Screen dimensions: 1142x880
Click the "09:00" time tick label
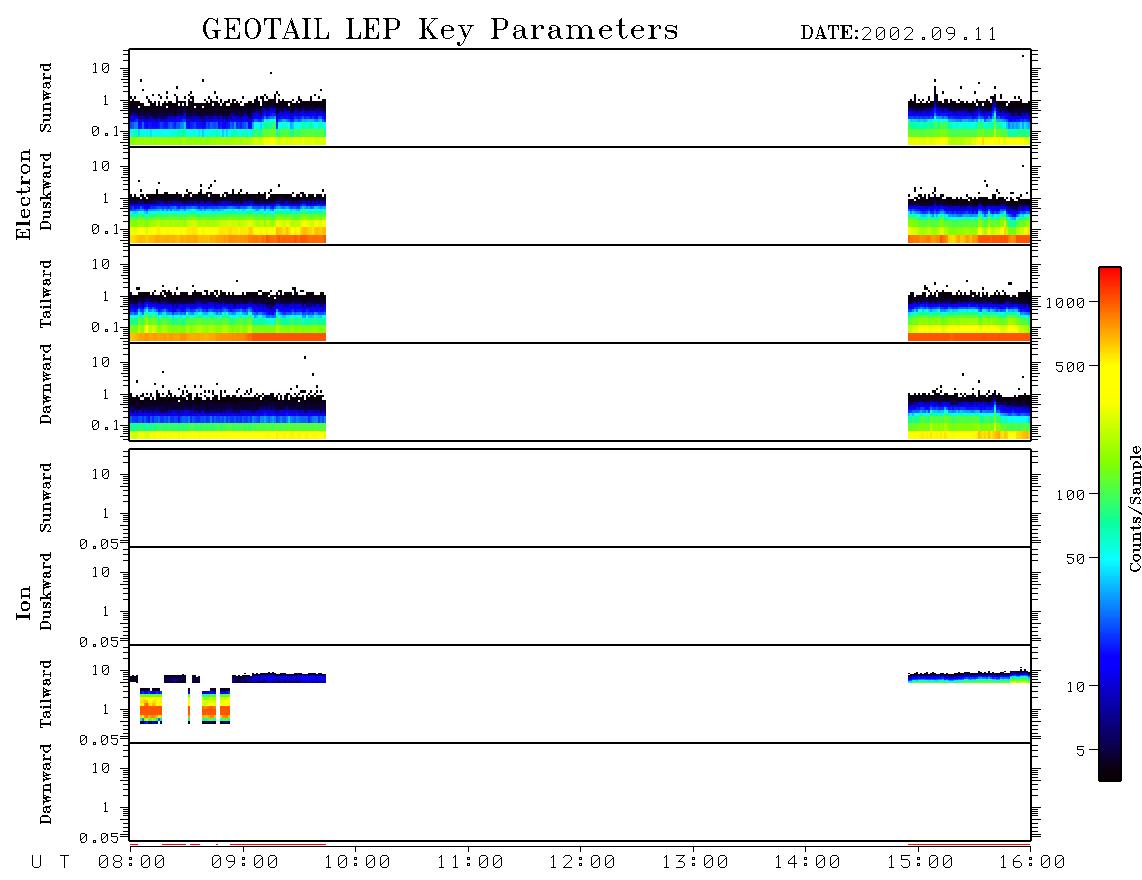[x=245, y=863]
